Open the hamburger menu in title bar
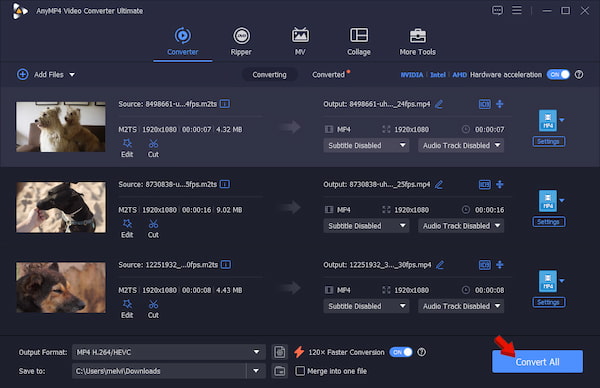This screenshot has width=600, height=388. point(517,10)
